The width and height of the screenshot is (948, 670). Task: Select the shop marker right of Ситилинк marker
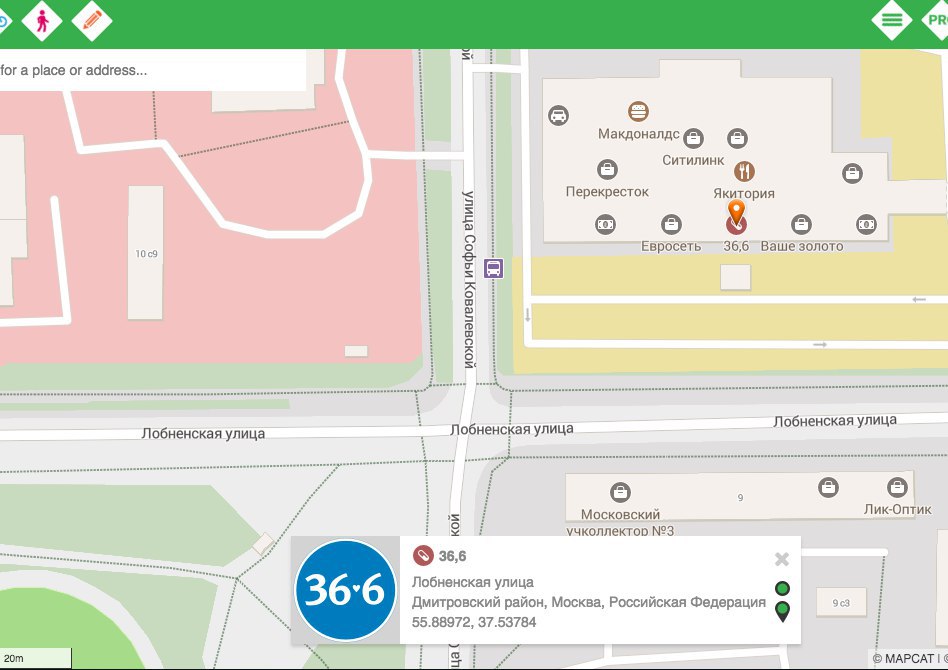click(737, 138)
